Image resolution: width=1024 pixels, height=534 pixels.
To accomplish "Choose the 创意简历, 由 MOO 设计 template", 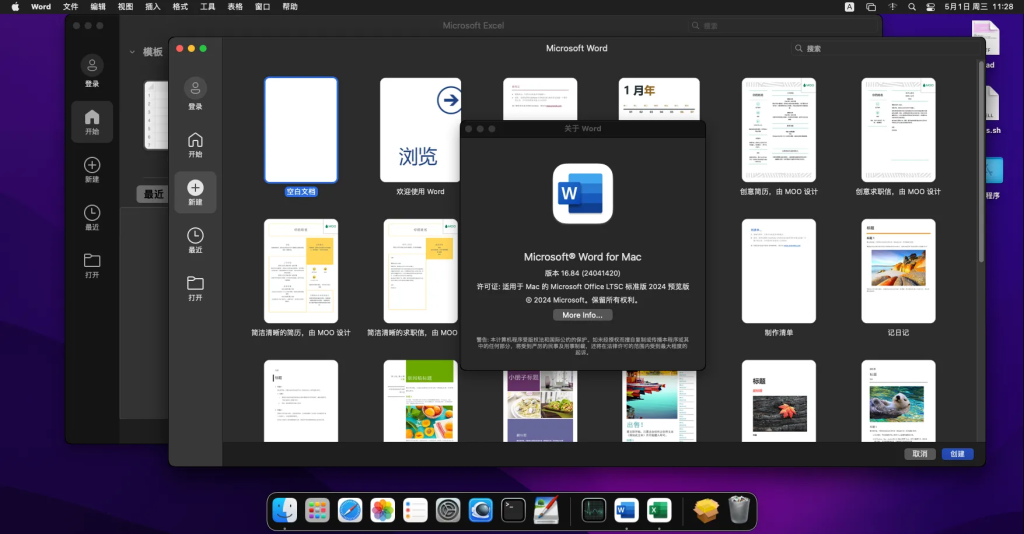I will [x=778, y=130].
